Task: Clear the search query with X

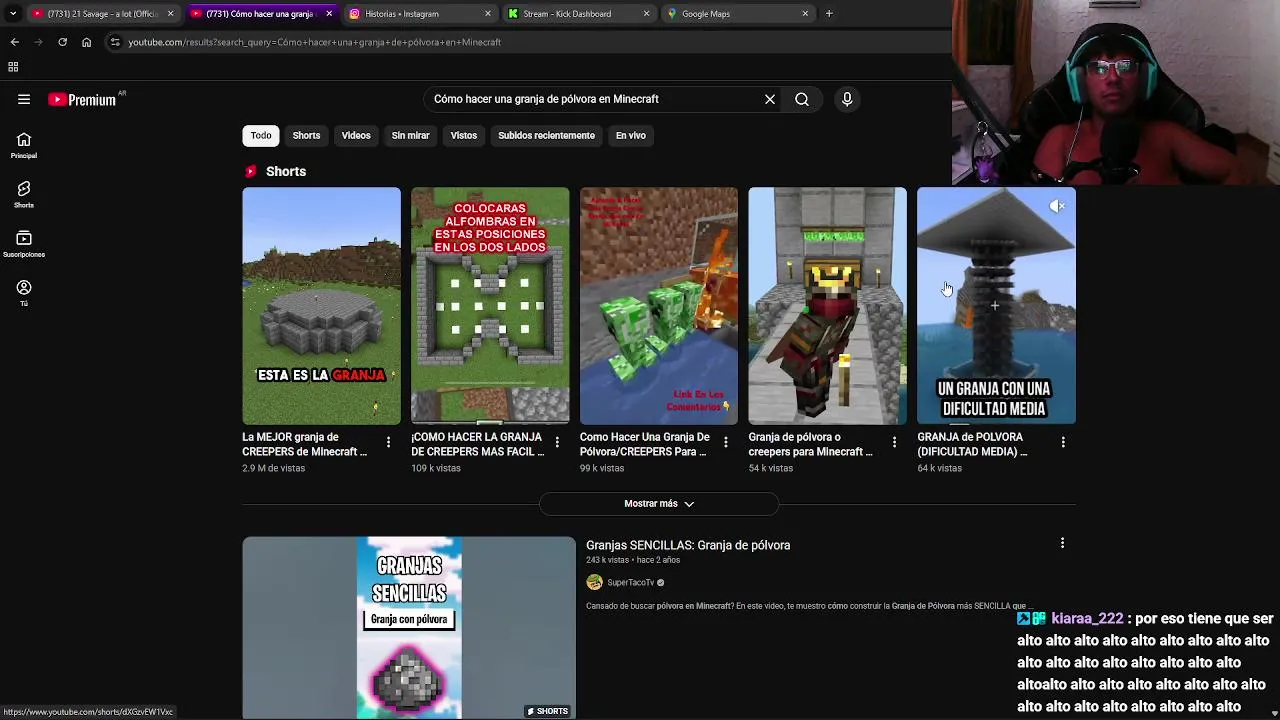Action: point(770,99)
